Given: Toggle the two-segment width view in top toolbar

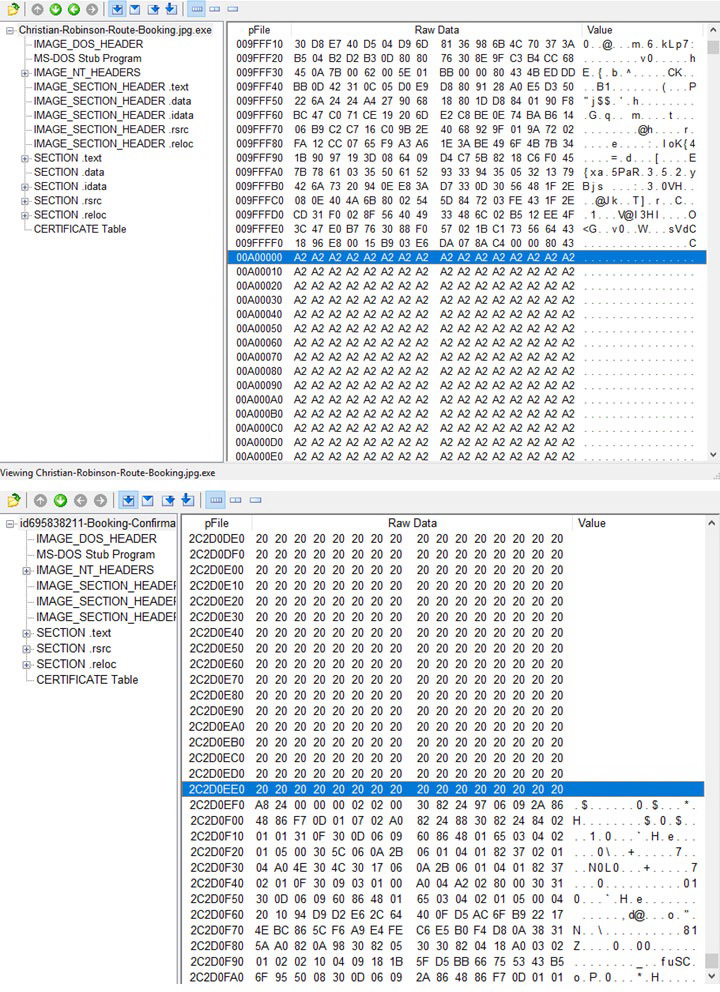Looking at the screenshot, I should (215, 9).
